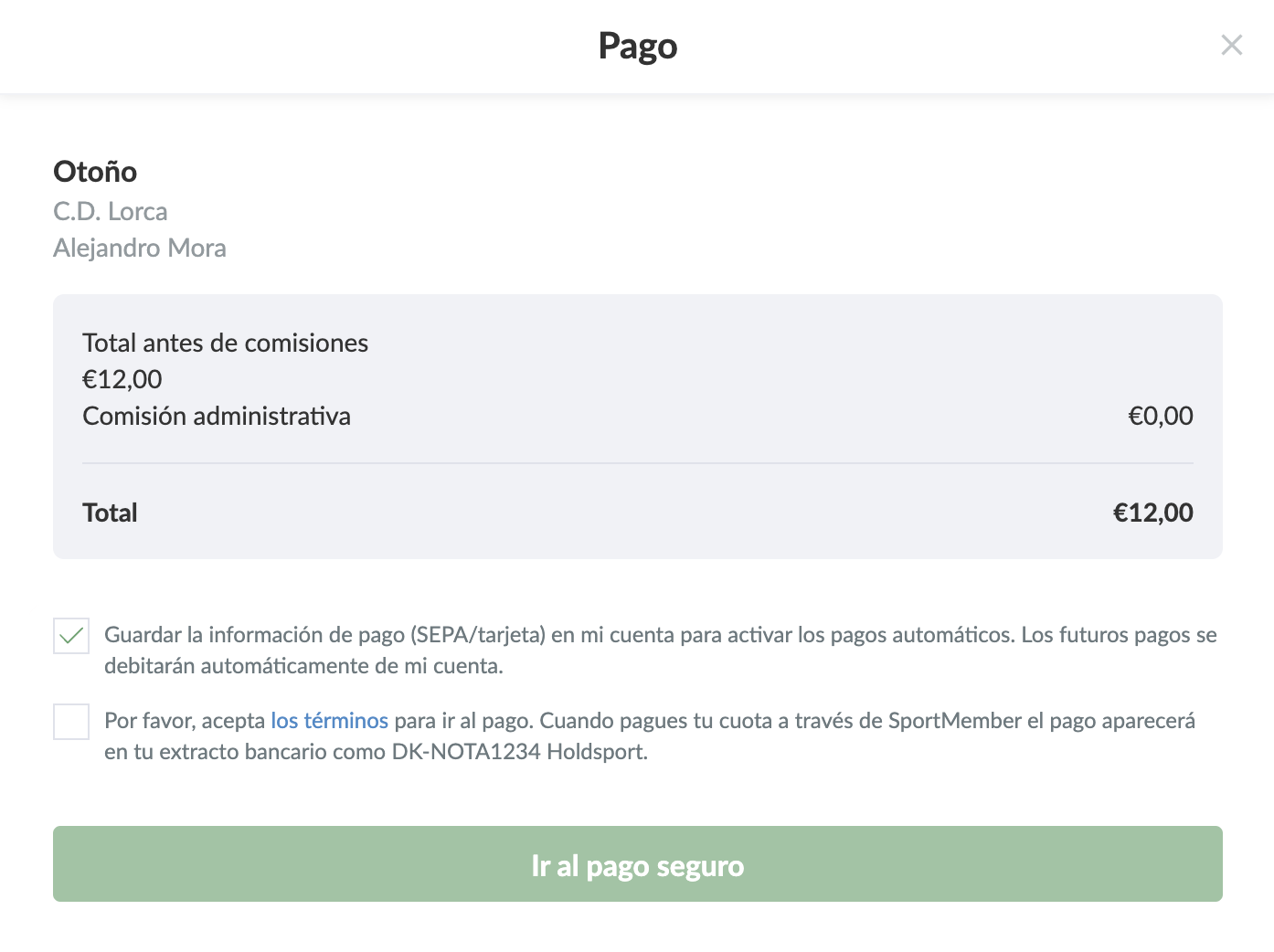Click the bold €12,00 total amount
Viewport: 1274px width, 952px height.
1152,513
